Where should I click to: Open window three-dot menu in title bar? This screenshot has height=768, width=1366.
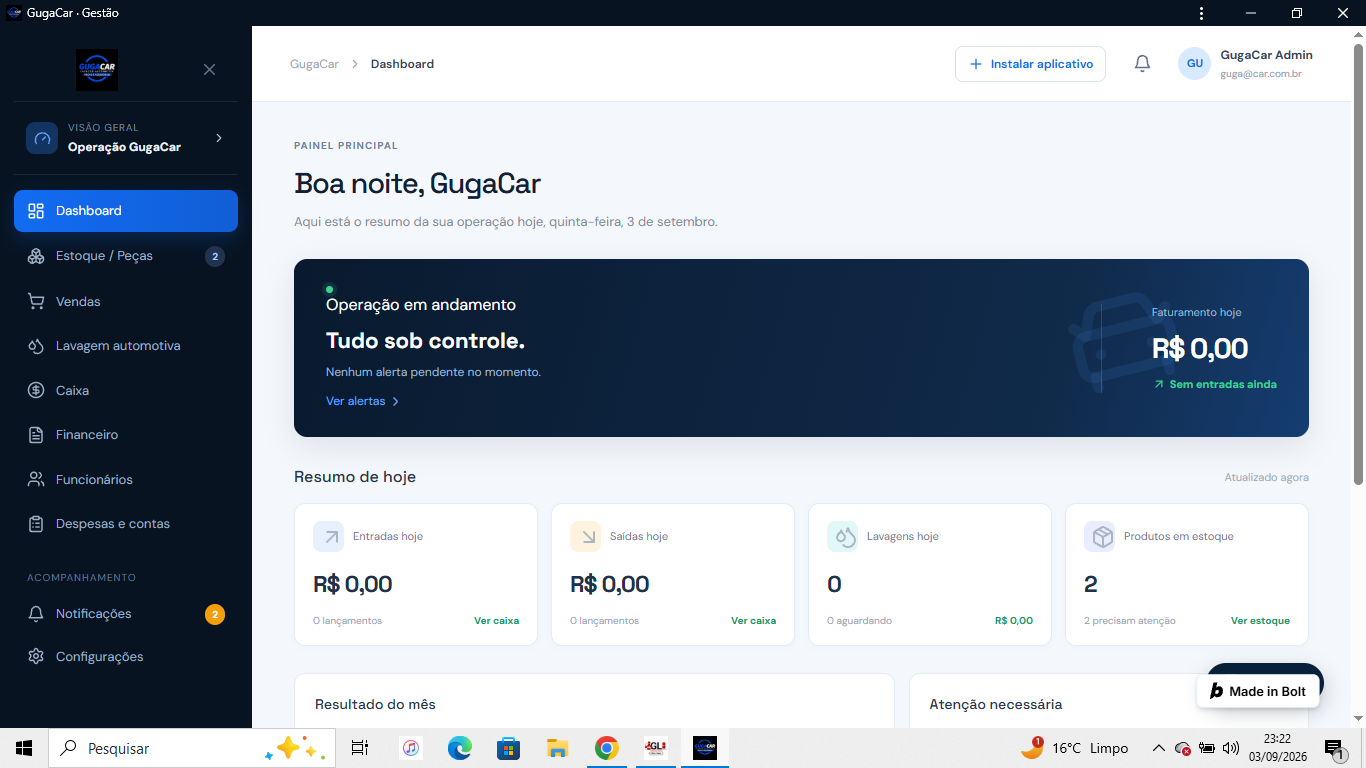(x=1201, y=13)
